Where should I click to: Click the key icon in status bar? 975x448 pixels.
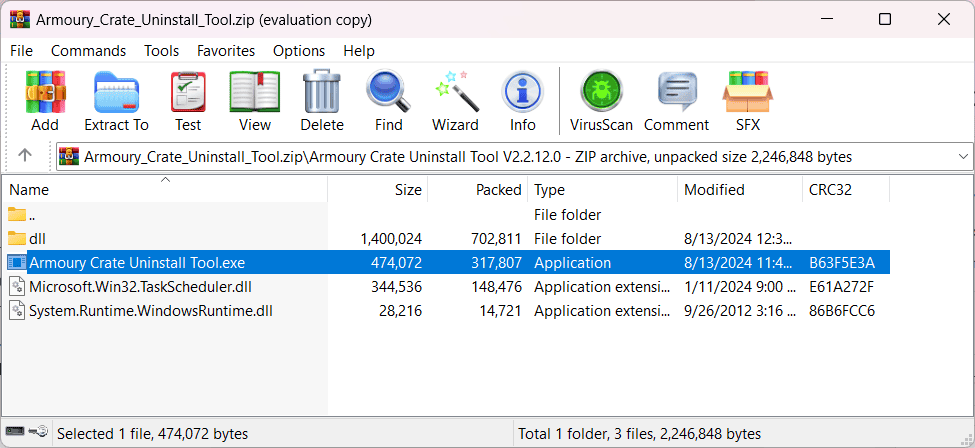[x=39, y=430]
